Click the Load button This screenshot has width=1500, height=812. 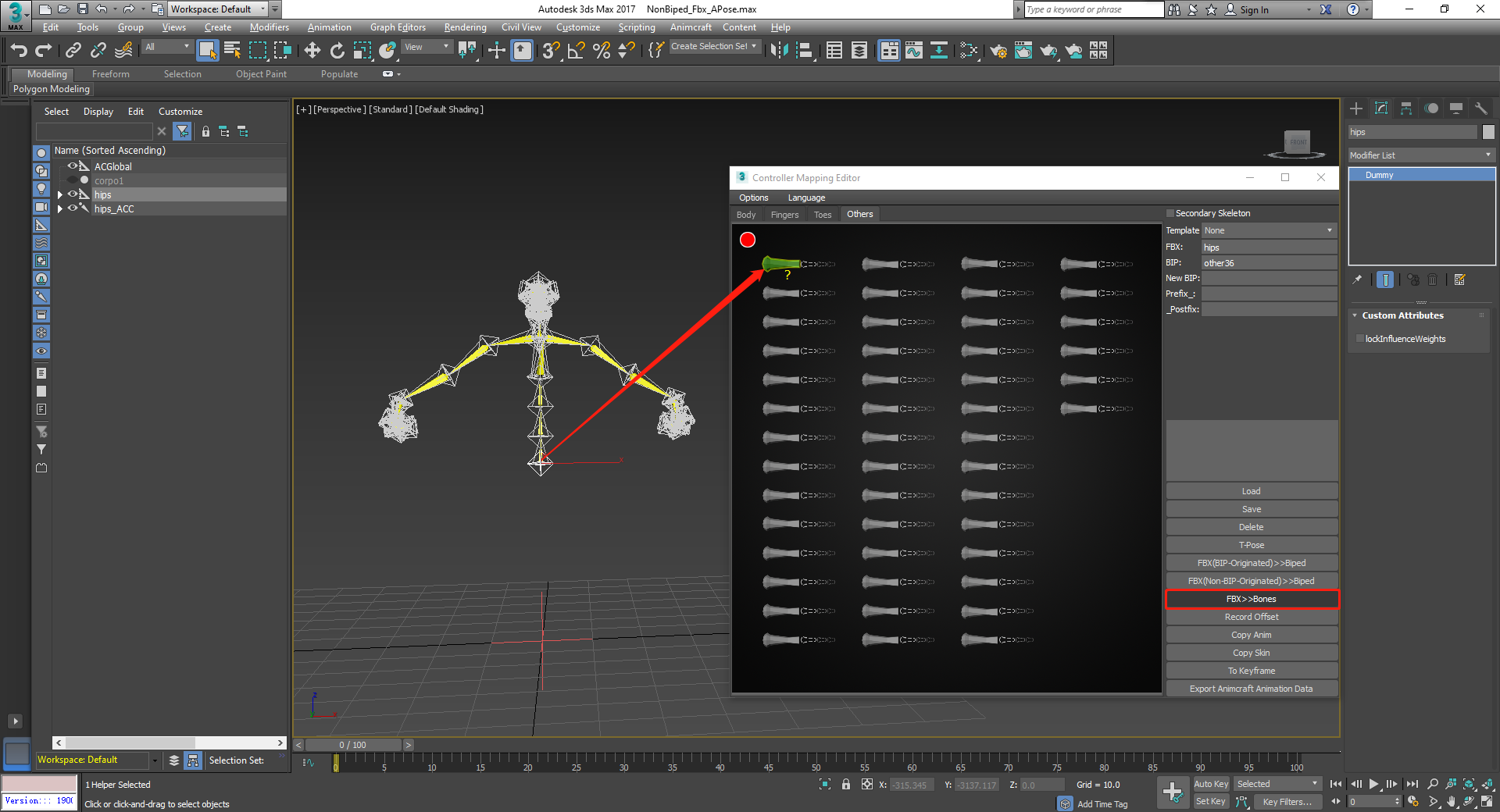pos(1252,491)
